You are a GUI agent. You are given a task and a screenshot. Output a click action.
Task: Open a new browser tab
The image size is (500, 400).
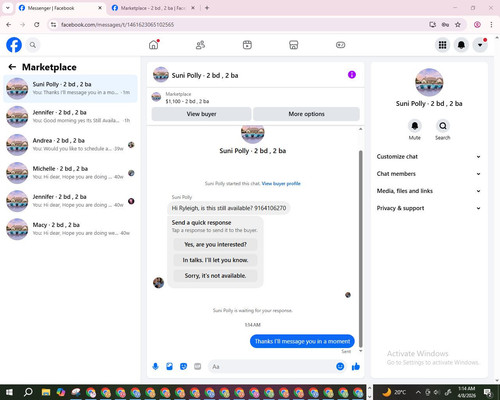click(x=207, y=8)
